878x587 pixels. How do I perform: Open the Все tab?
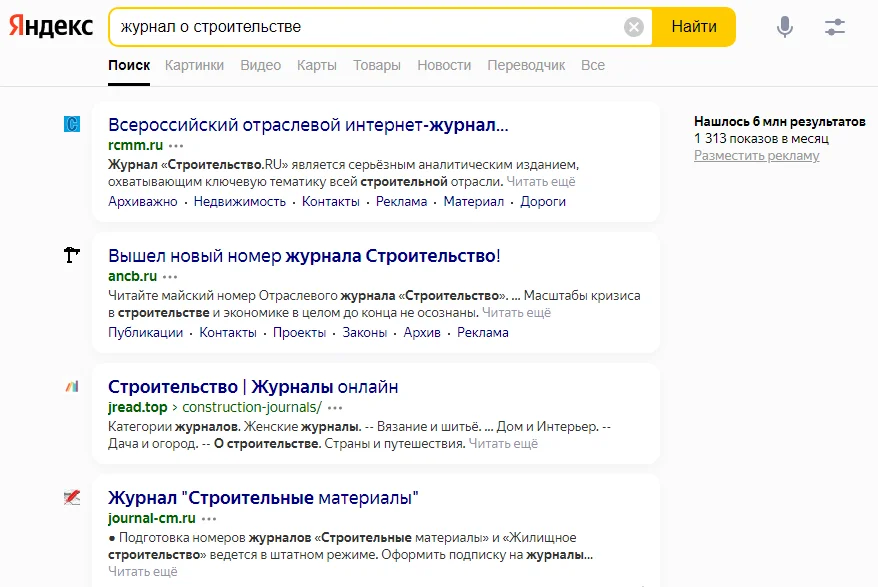593,65
